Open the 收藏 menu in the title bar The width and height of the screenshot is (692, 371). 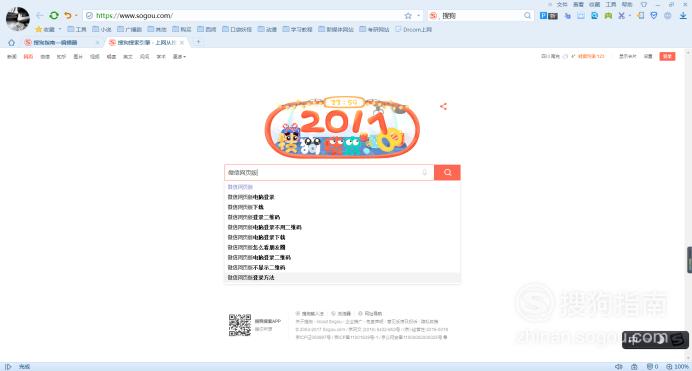(x=594, y=4)
